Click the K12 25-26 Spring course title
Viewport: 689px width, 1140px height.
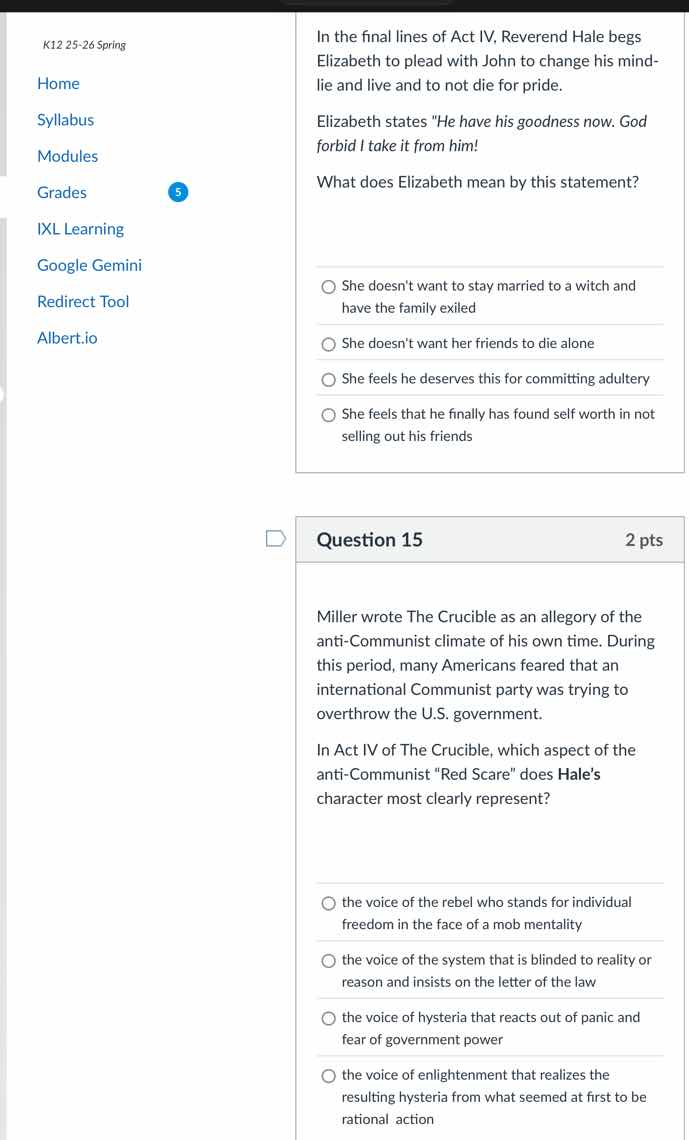[84, 45]
